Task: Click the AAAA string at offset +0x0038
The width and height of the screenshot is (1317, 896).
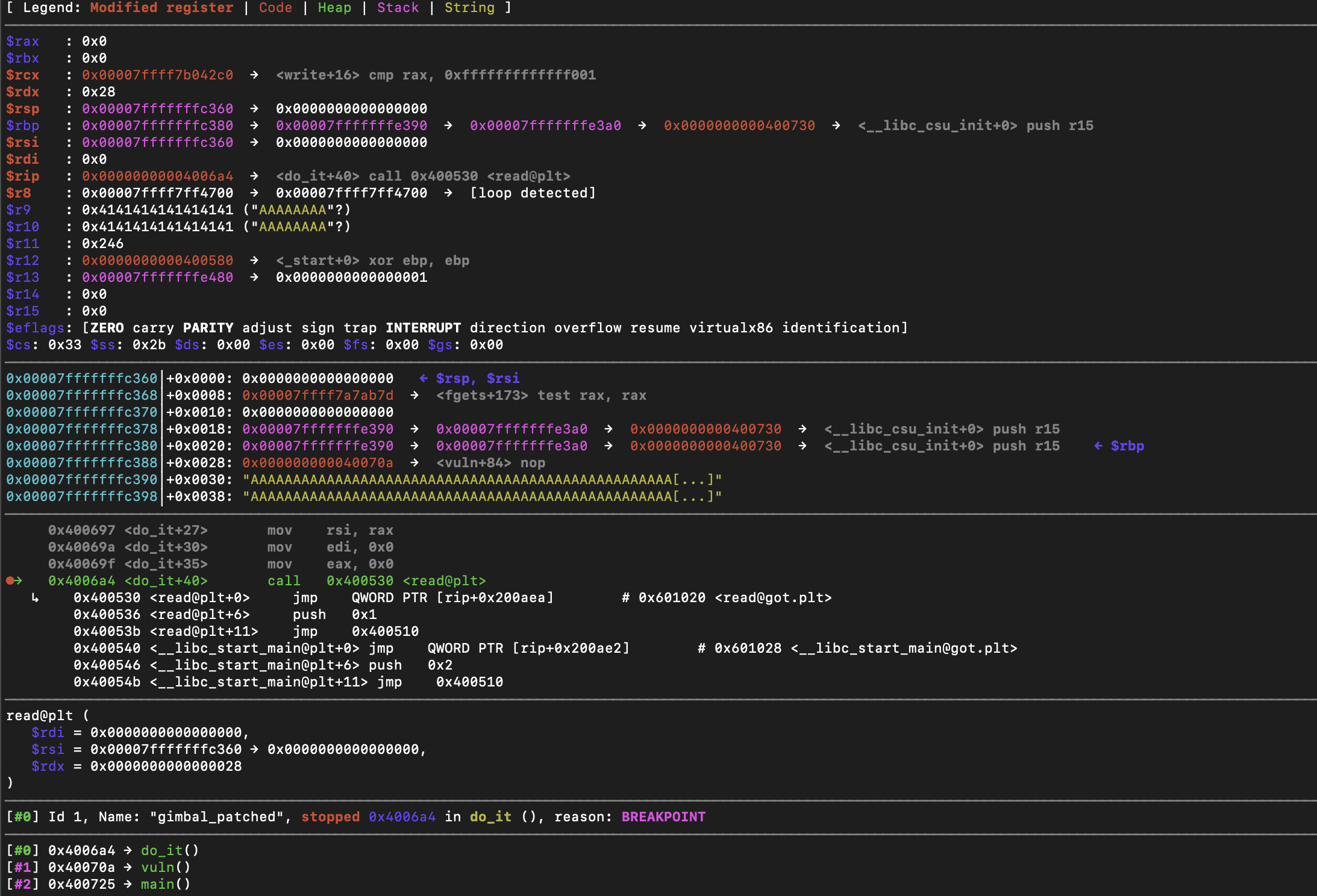Action: pyautogui.click(x=482, y=497)
